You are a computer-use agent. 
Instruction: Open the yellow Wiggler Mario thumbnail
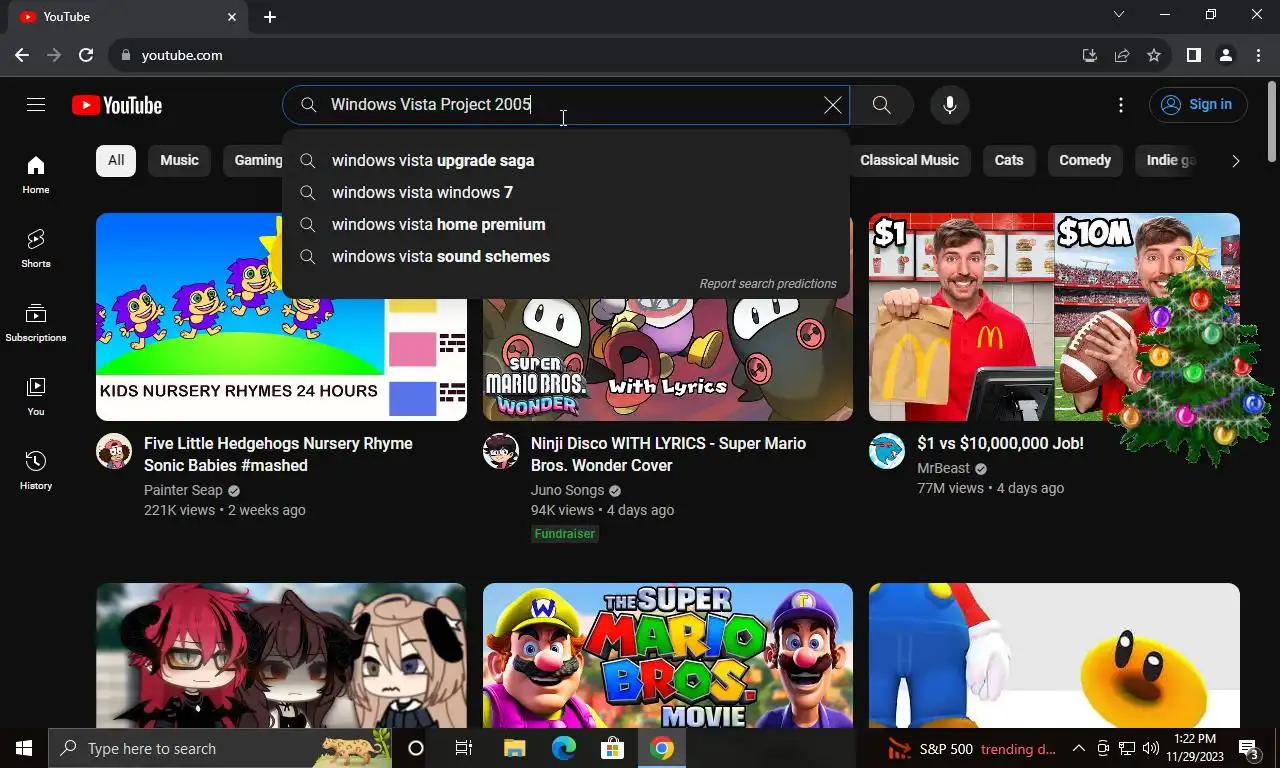[1054, 655]
